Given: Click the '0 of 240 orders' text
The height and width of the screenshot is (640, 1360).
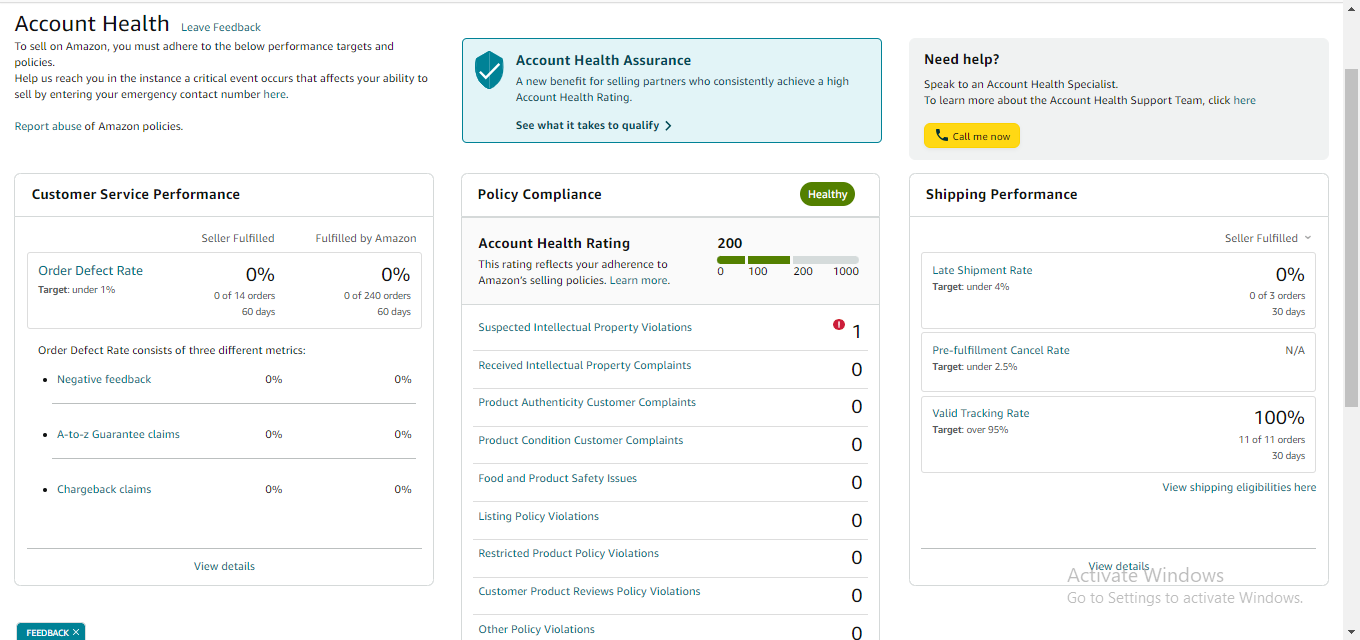Looking at the screenshot, I should coord(377,296).
